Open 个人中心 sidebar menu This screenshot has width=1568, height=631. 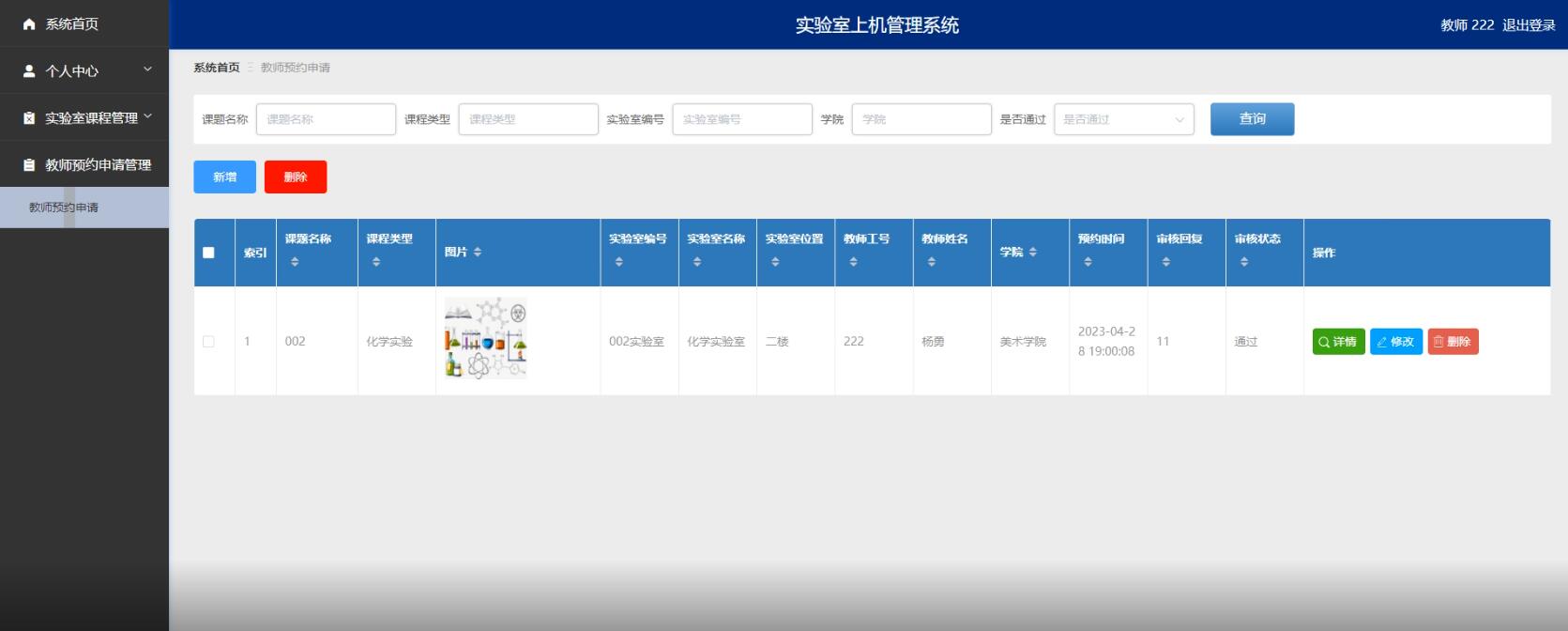(84, 70)
